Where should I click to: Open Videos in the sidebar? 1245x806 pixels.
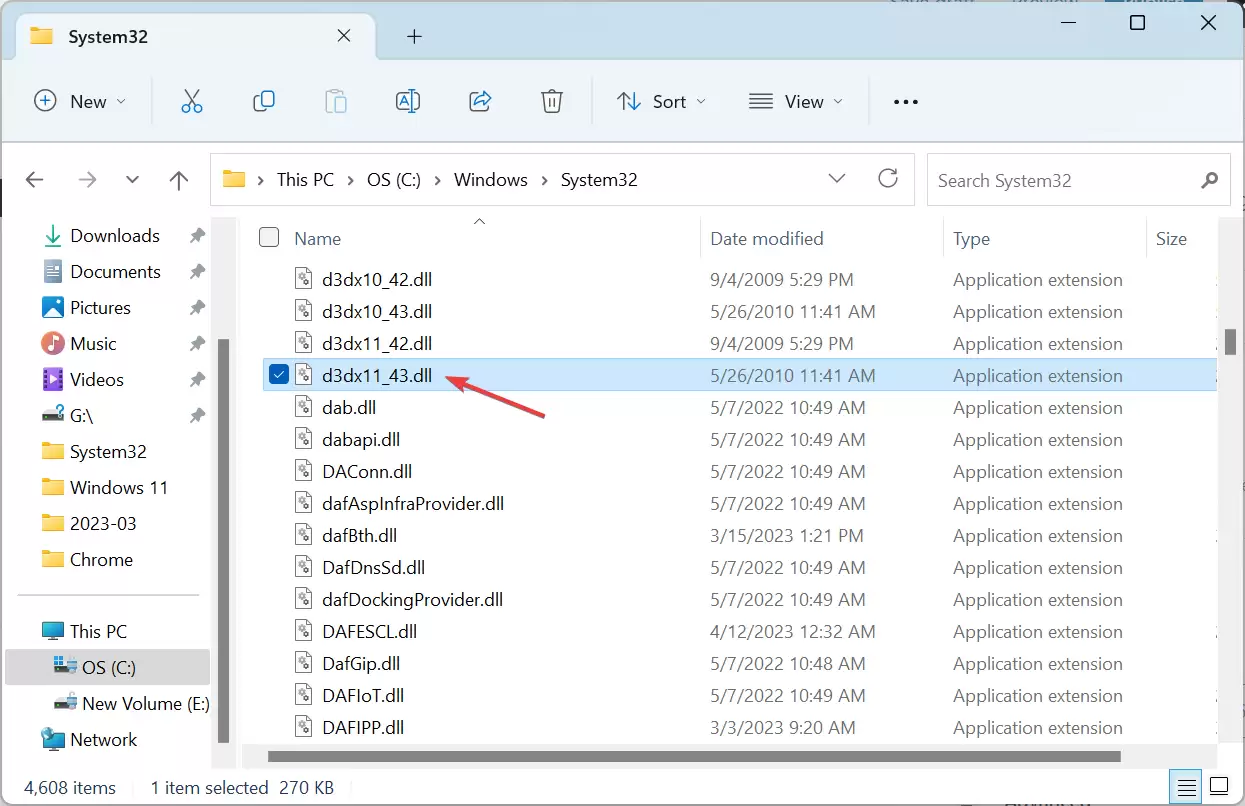pyautogui.click(x=97, y=380)
